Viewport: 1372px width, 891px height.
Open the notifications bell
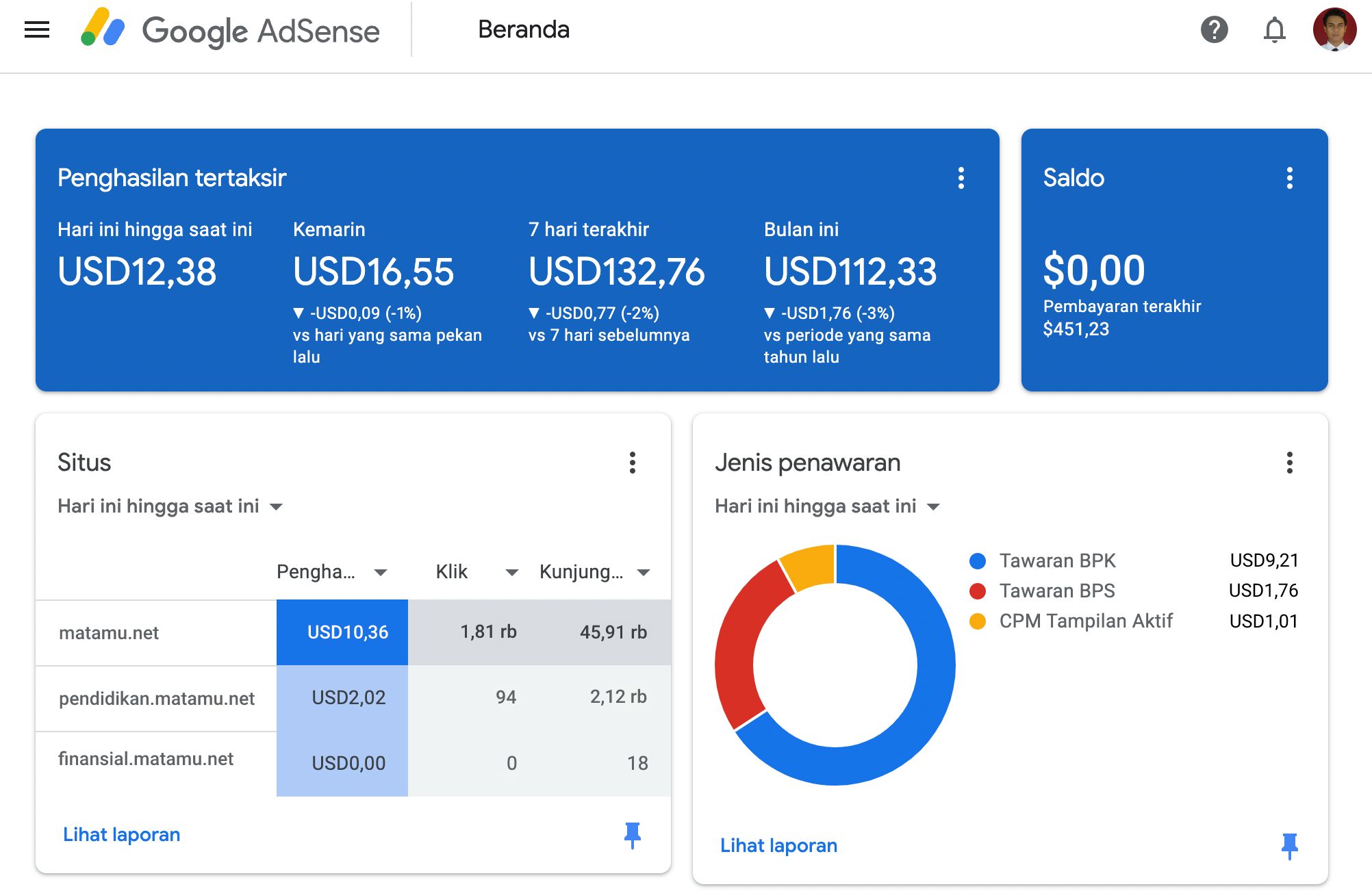click(x=1275, y=30)
